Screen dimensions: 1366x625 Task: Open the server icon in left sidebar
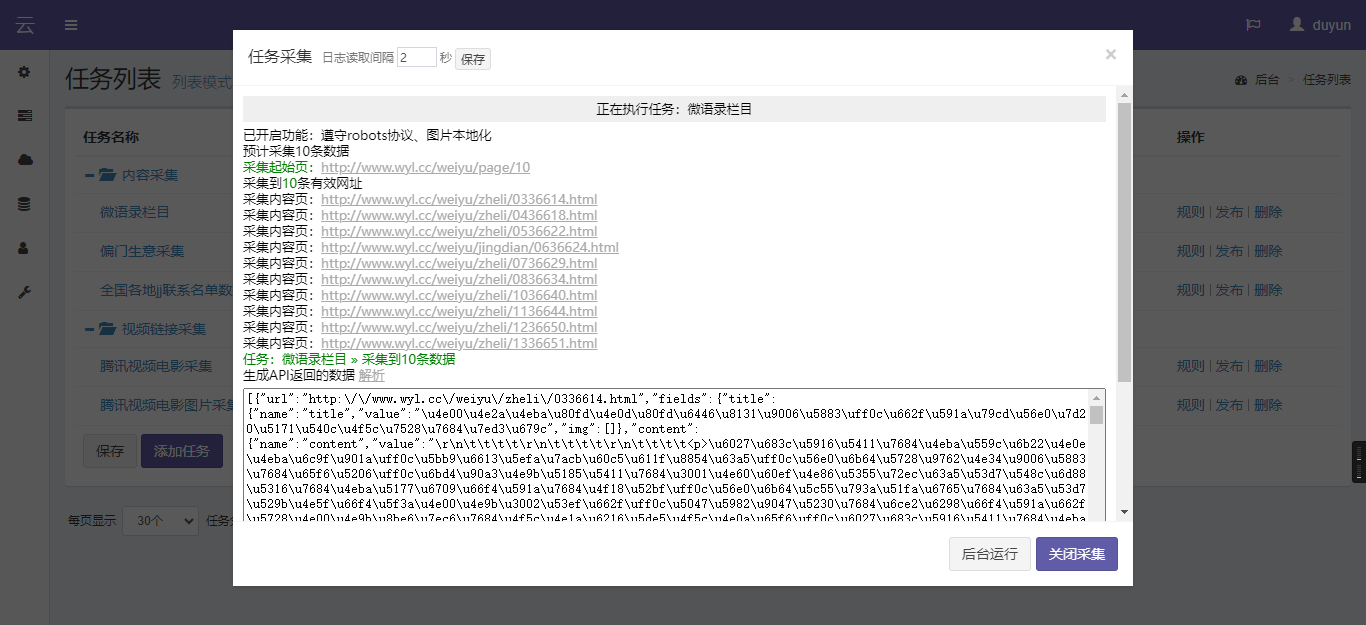click(x=24, y=116)
